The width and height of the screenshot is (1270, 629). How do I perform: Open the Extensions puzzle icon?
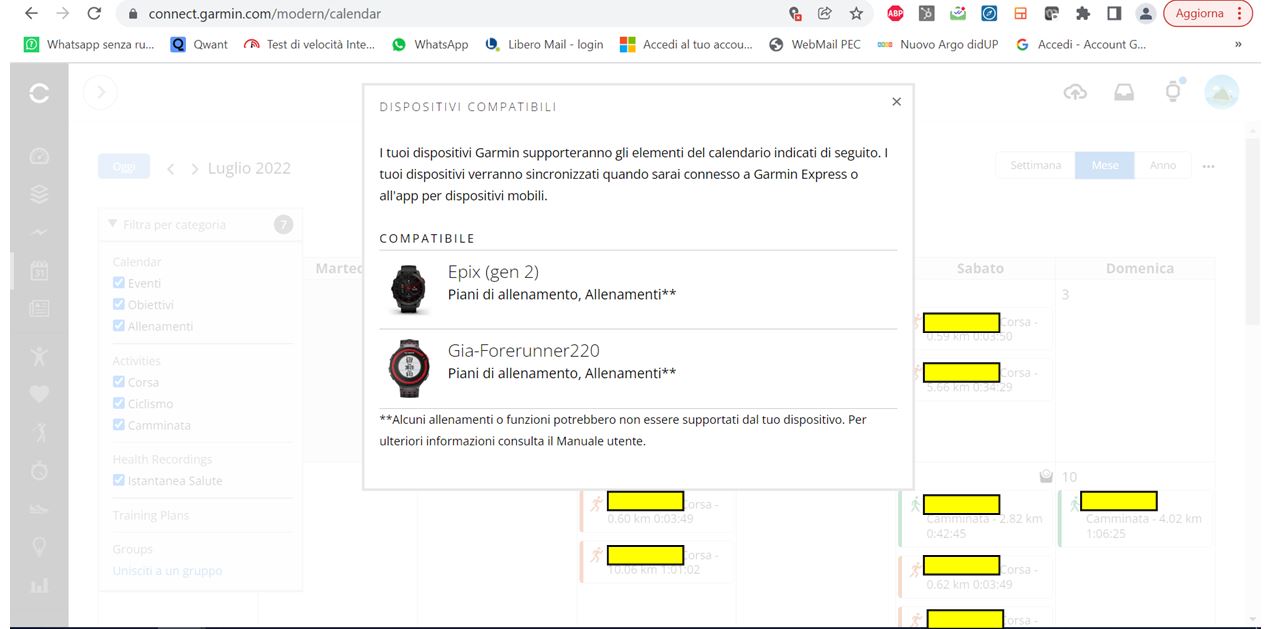pyautogui.click(x=1082, y=14)
